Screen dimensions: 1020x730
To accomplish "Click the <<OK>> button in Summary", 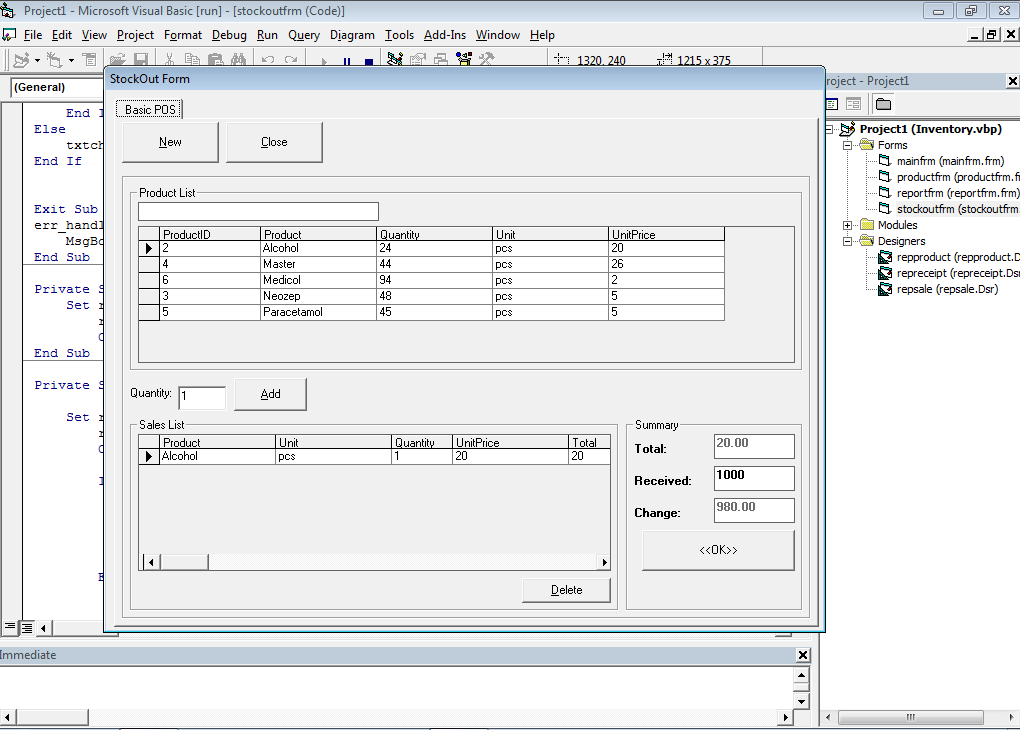I will 718,550.
